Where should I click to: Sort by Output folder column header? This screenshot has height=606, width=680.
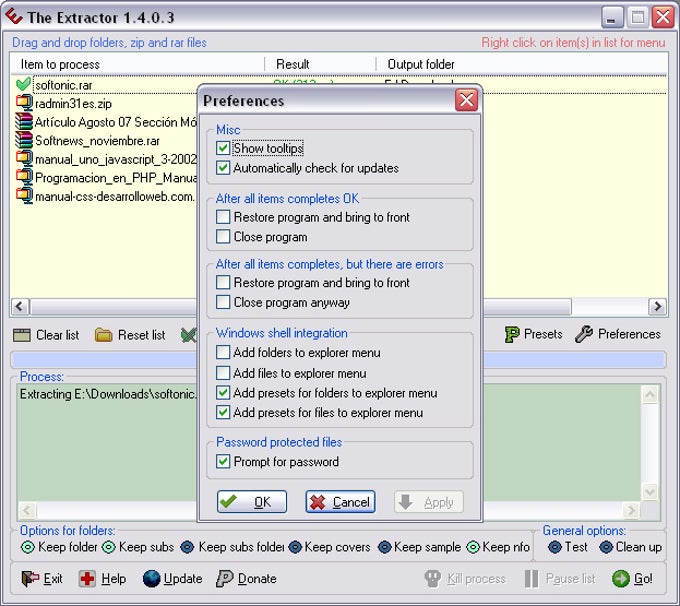click(522, 64)
